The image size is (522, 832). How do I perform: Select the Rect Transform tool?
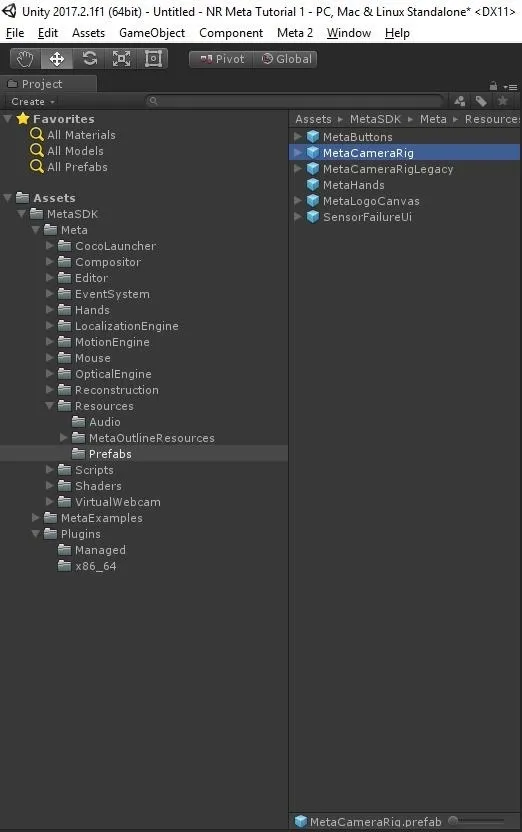153,58
